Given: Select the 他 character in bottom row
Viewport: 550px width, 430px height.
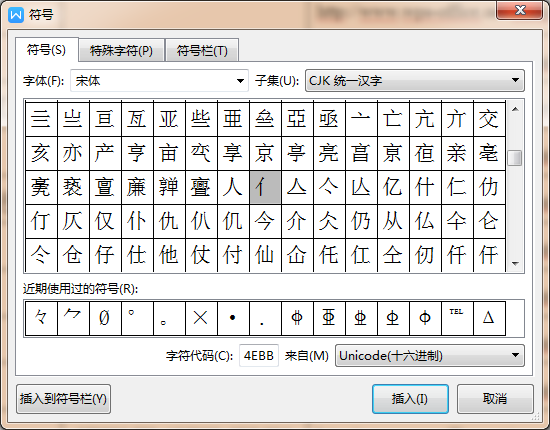Looking at the screenshot, I should click(169, 255).
